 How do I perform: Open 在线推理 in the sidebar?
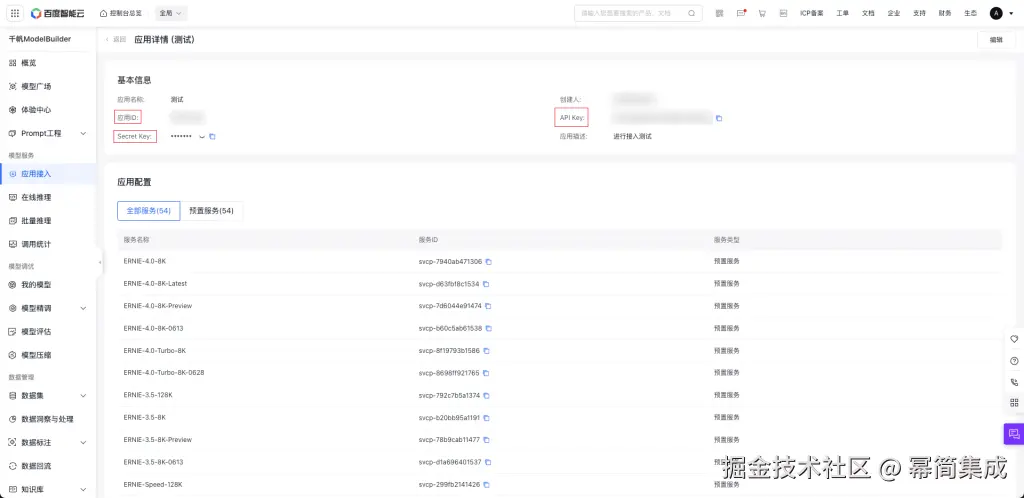point(36,198)
